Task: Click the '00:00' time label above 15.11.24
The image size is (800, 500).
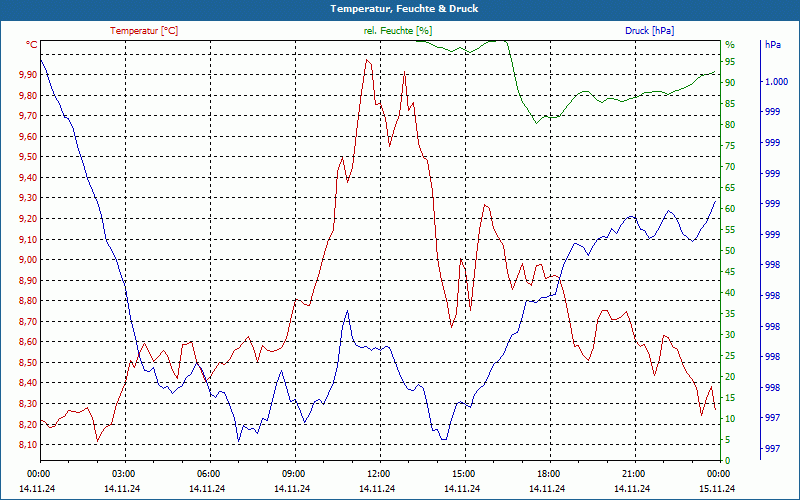Action: [x=718, y=474]
